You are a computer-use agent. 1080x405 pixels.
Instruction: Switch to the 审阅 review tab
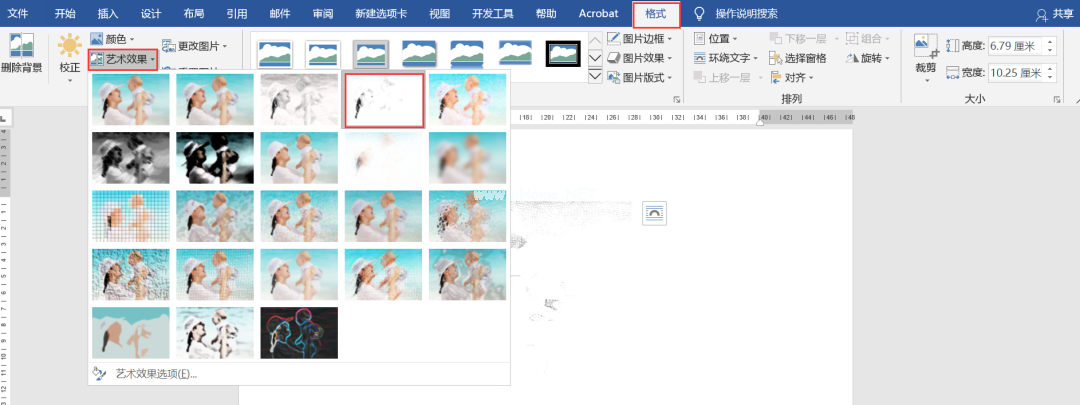coord(323,14)
